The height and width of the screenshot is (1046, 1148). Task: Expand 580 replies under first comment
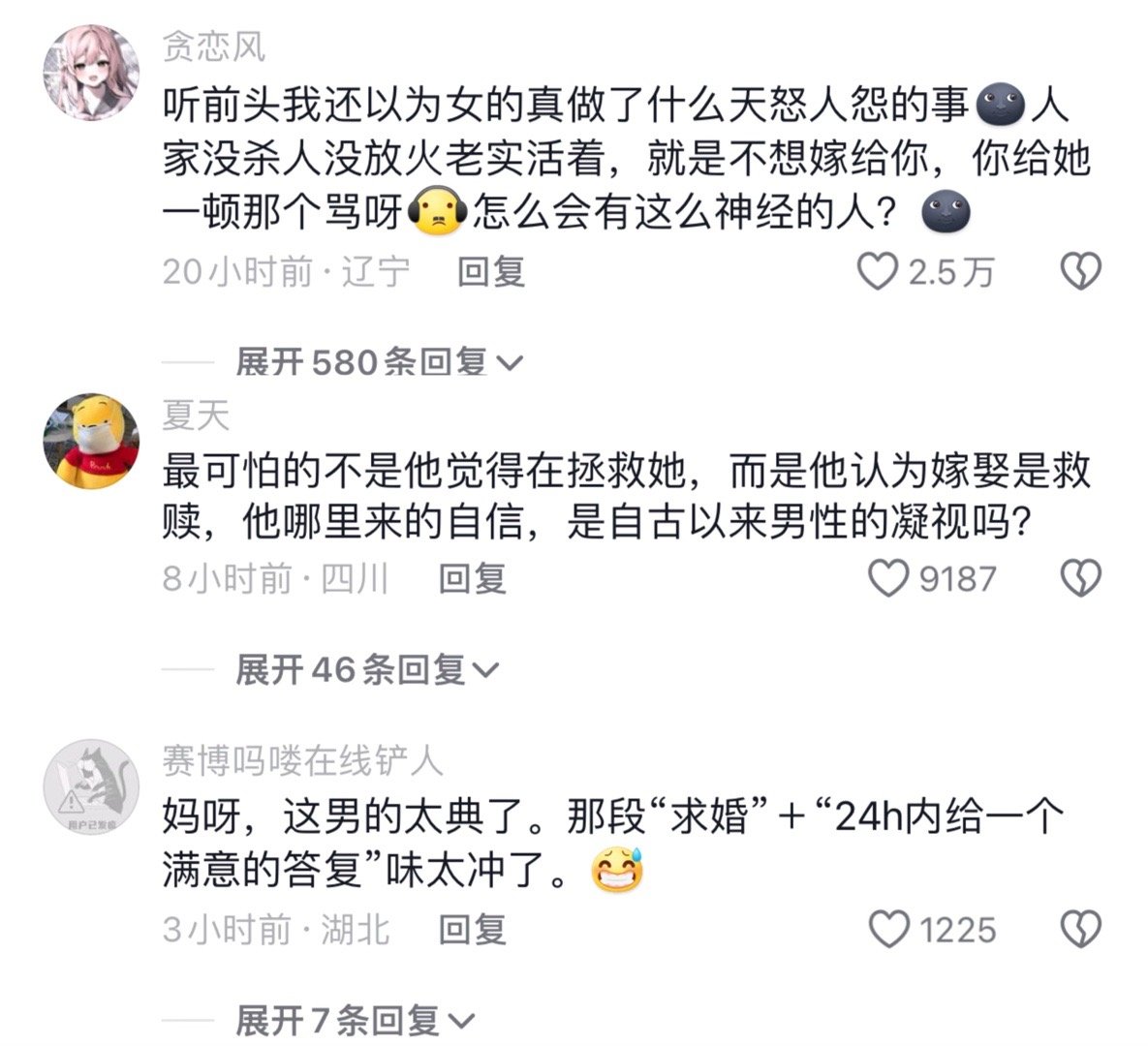[379, 361]
